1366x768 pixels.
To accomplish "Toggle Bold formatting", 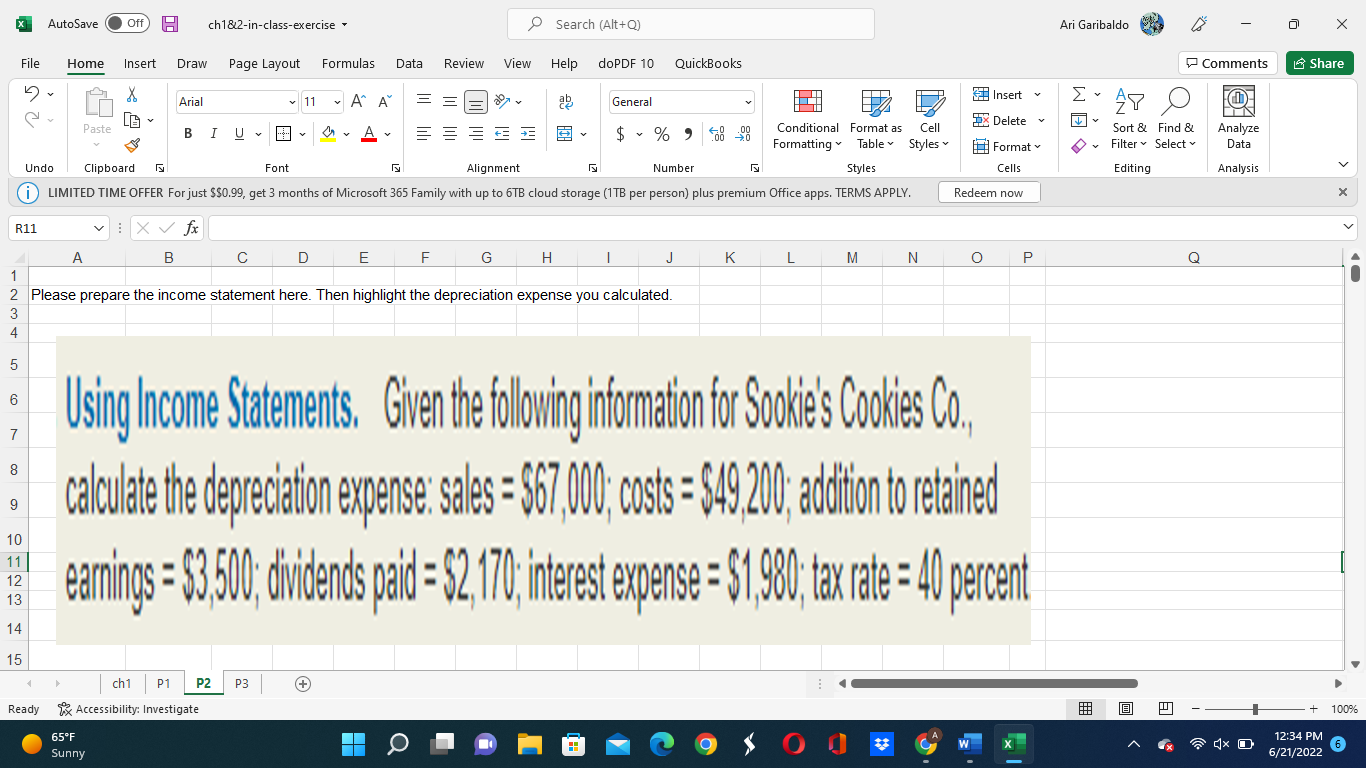I will (188, 134).
